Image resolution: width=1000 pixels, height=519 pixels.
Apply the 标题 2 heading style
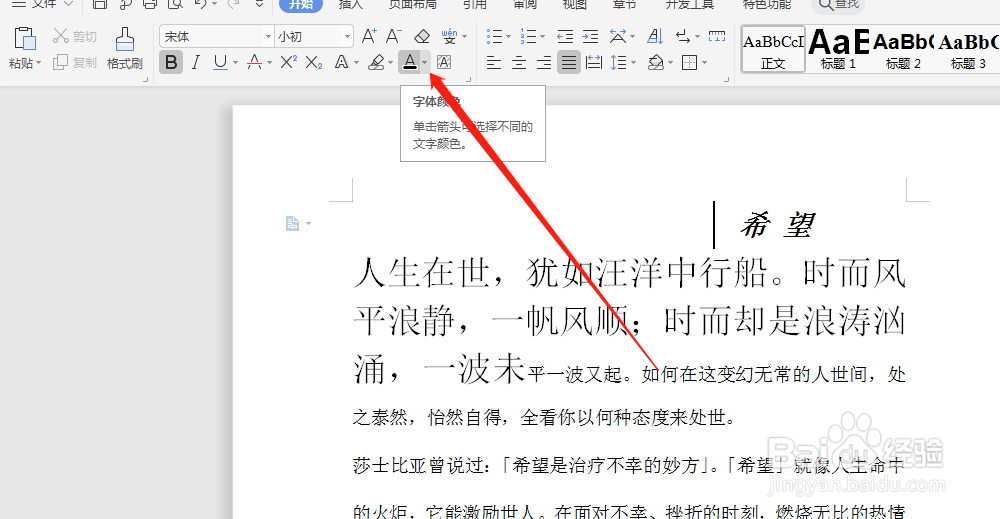pos(903,49)
